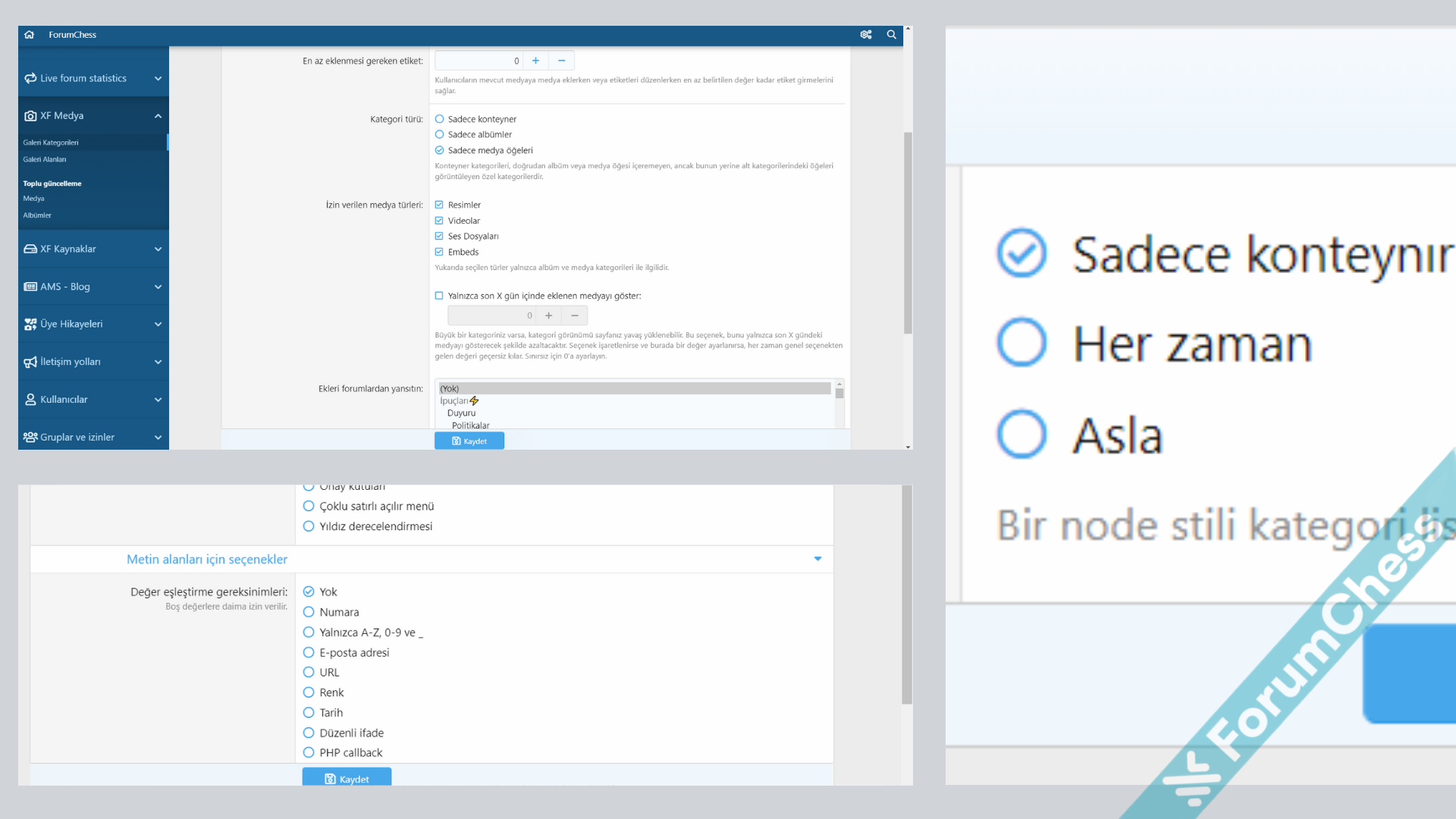Select Duyuru in the forums list
The image size is (1456, 819).
click(x=461, y=413)
